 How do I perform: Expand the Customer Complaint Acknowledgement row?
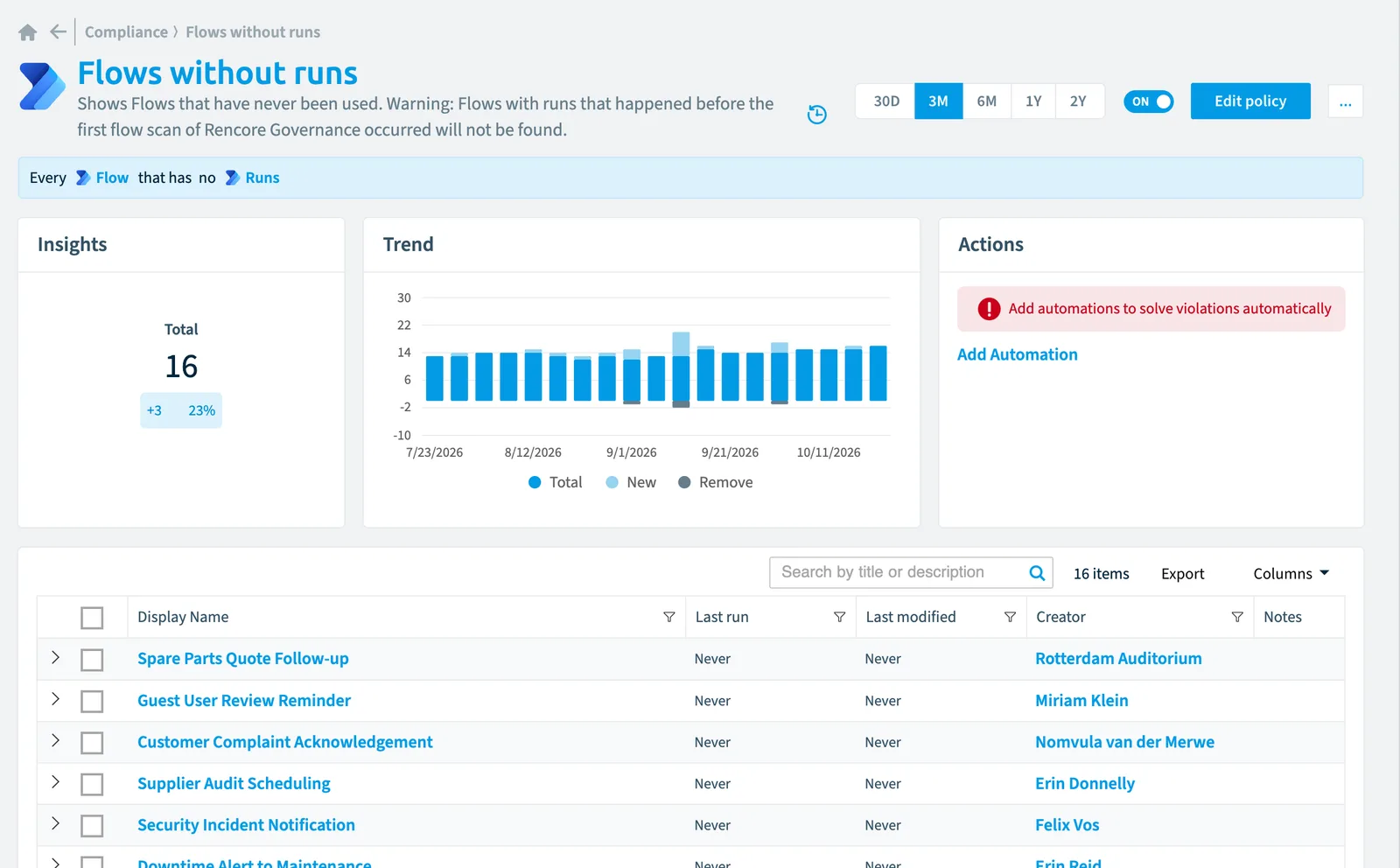click(55, 740)
